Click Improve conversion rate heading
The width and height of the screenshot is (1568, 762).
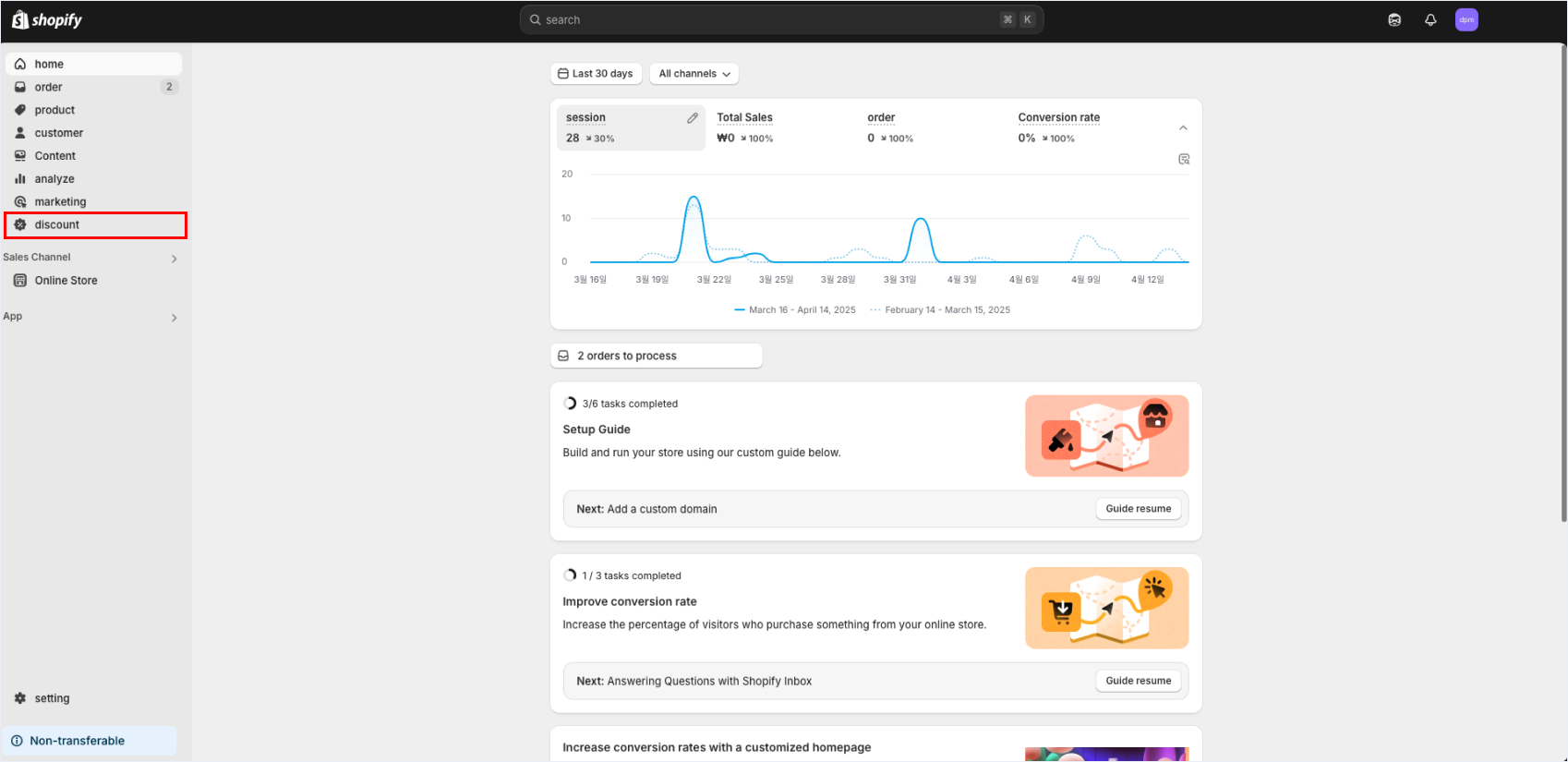pos(630,601)
